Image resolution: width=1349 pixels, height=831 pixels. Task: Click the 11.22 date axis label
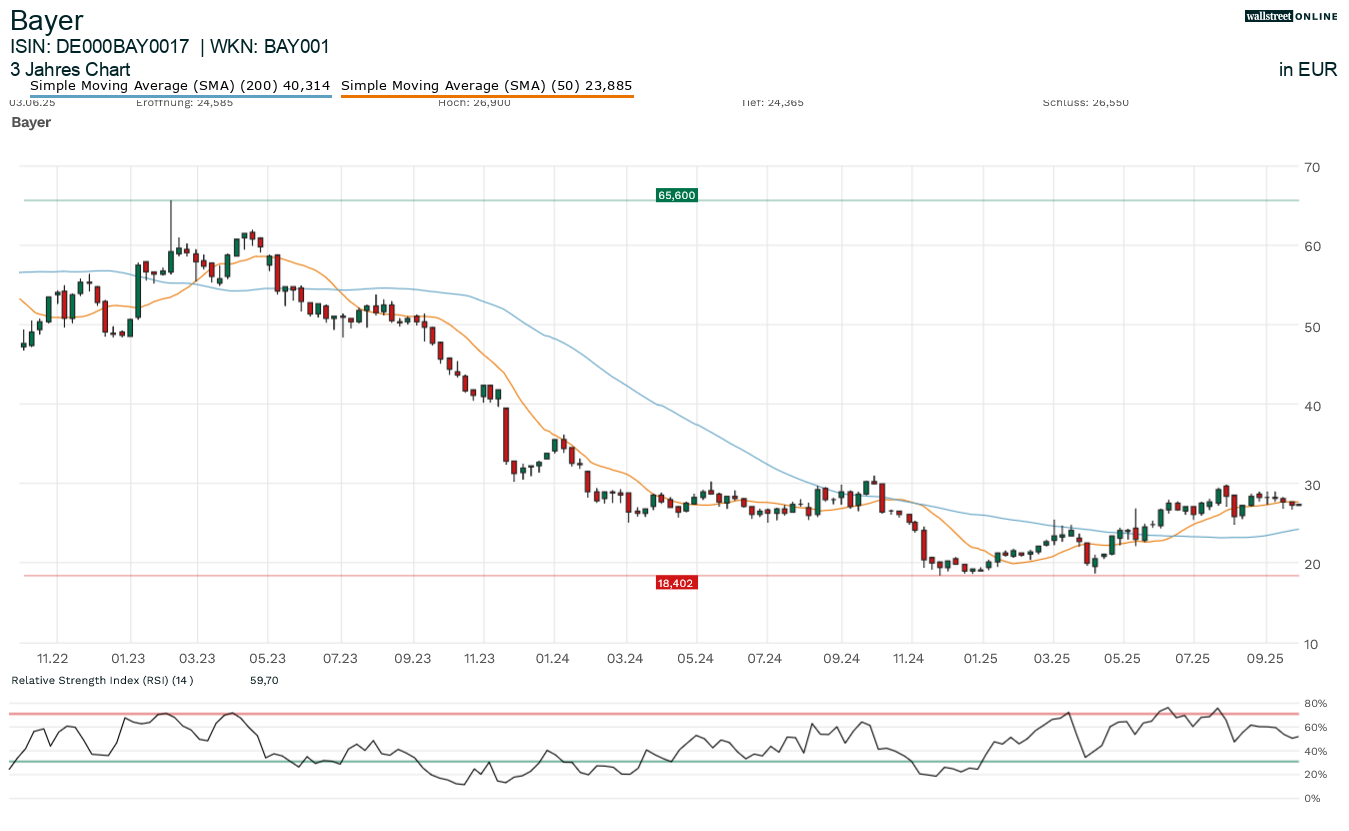(x=51, y=658)
